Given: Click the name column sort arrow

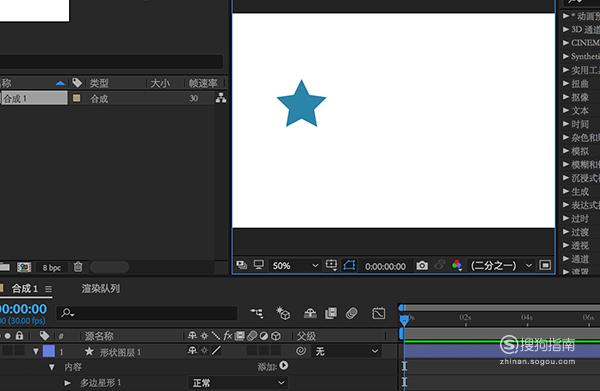Looking at the screenshot, I should tap(60, 83).
